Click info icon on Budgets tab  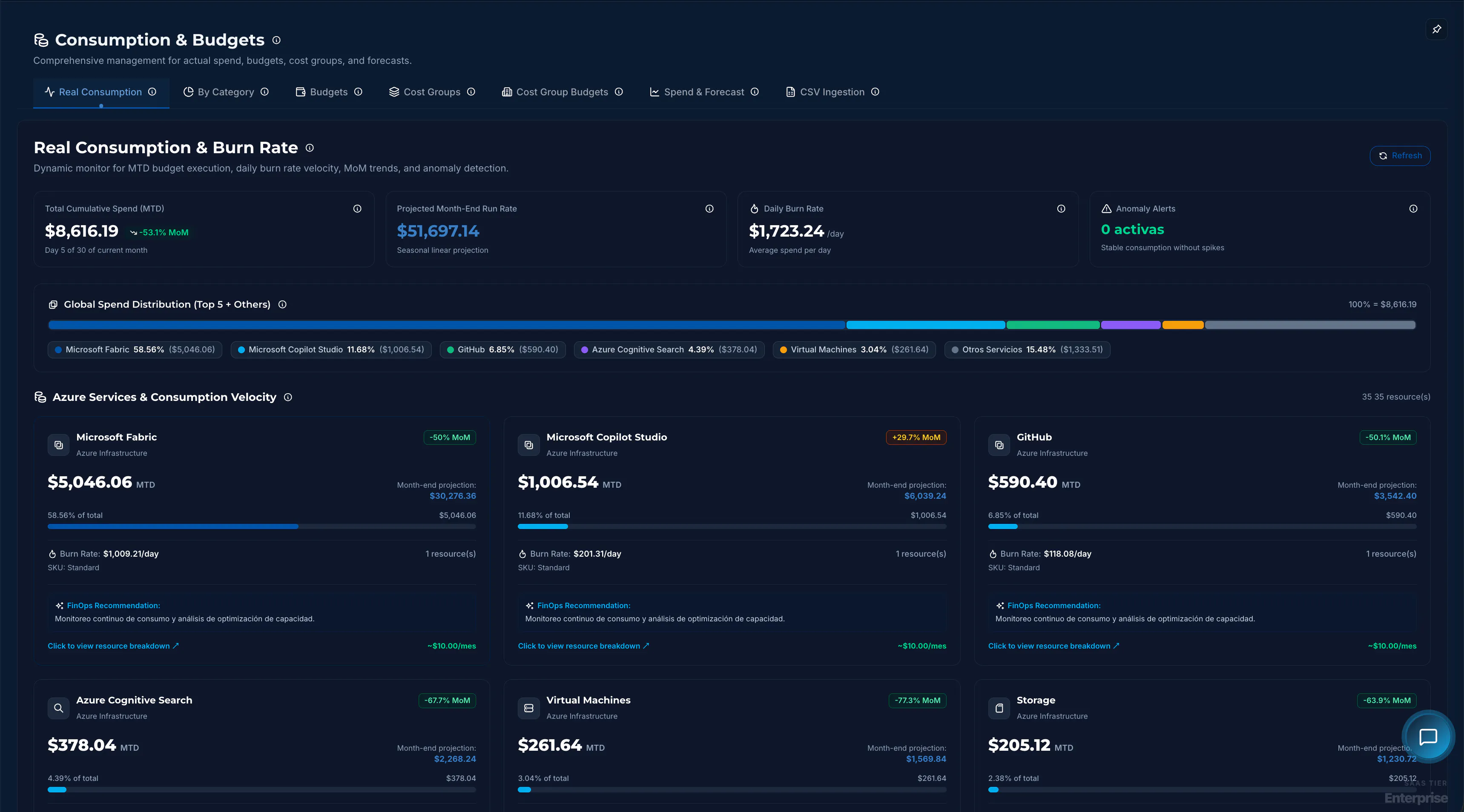coord(358,91)
